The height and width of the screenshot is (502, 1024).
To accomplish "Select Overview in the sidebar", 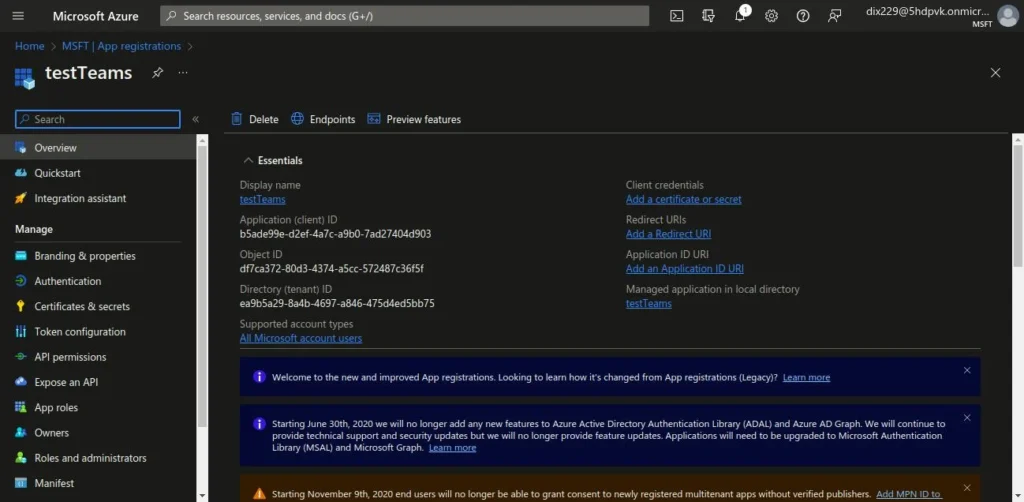I will (x=98, y=148).
